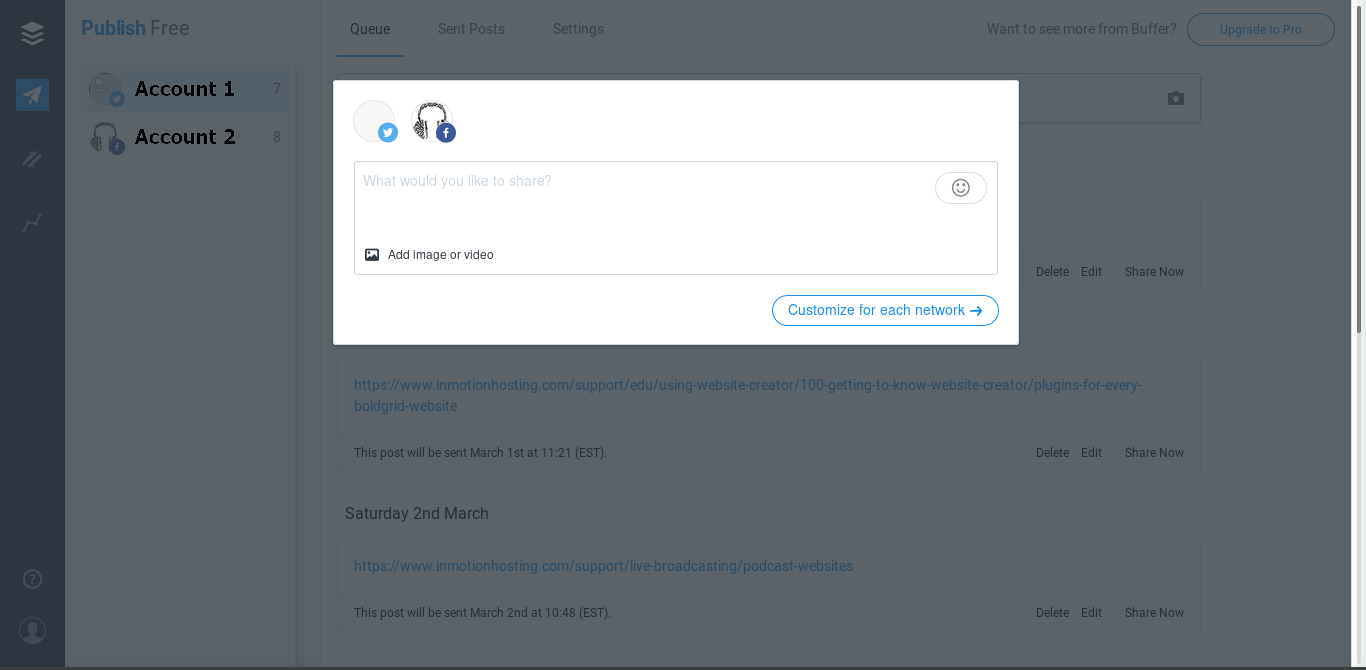The width and height of the screenshot is (1366, 670).
Task: Open the Reply icon in left sidebar
Action: (32, 159)
